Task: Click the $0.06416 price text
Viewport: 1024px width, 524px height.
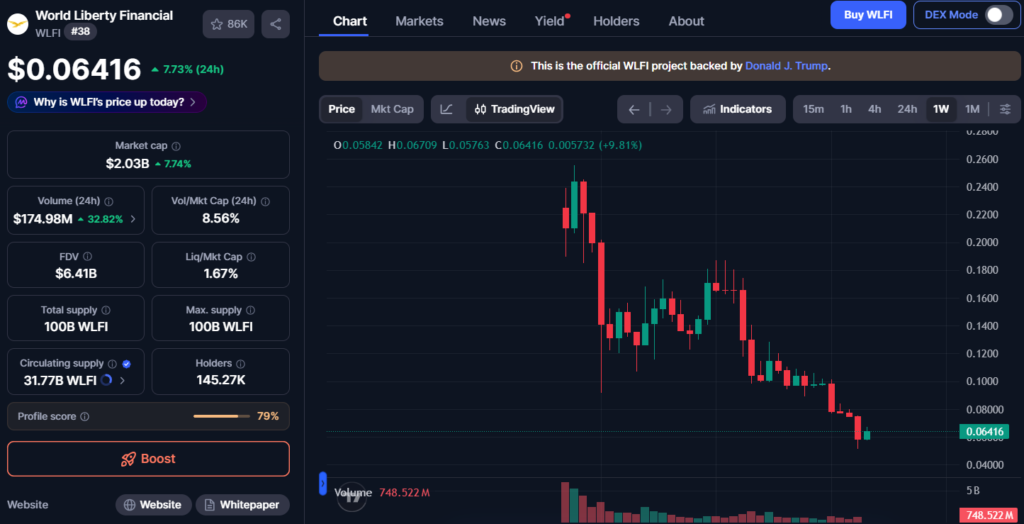Action: pyautogui.click(x=74, y=69)
